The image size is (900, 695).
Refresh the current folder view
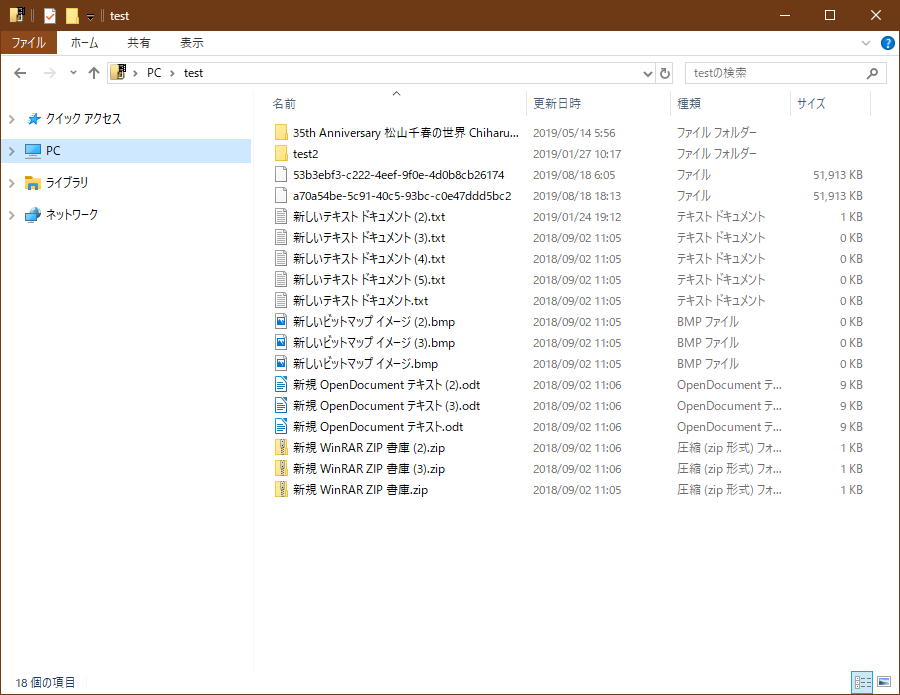coord(665,73)
